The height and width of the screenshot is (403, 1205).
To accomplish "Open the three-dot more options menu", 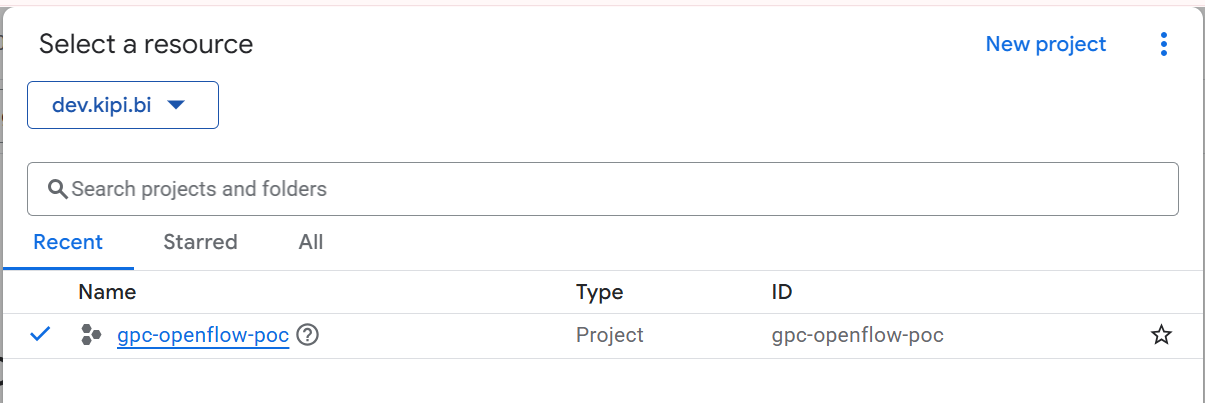I will (x=1163, y=44).
